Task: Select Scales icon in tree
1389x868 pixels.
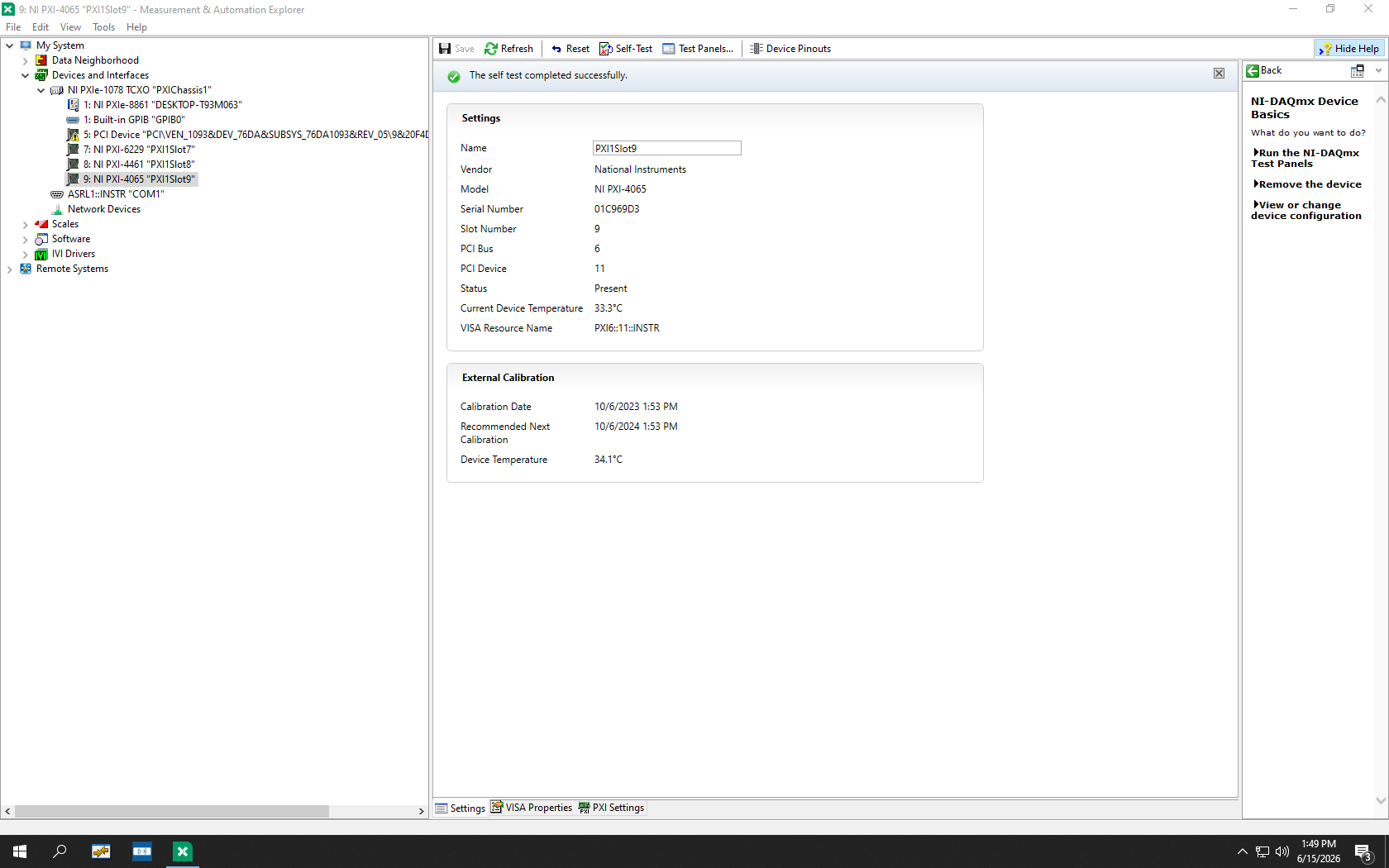Action: [x=41, y=224]
